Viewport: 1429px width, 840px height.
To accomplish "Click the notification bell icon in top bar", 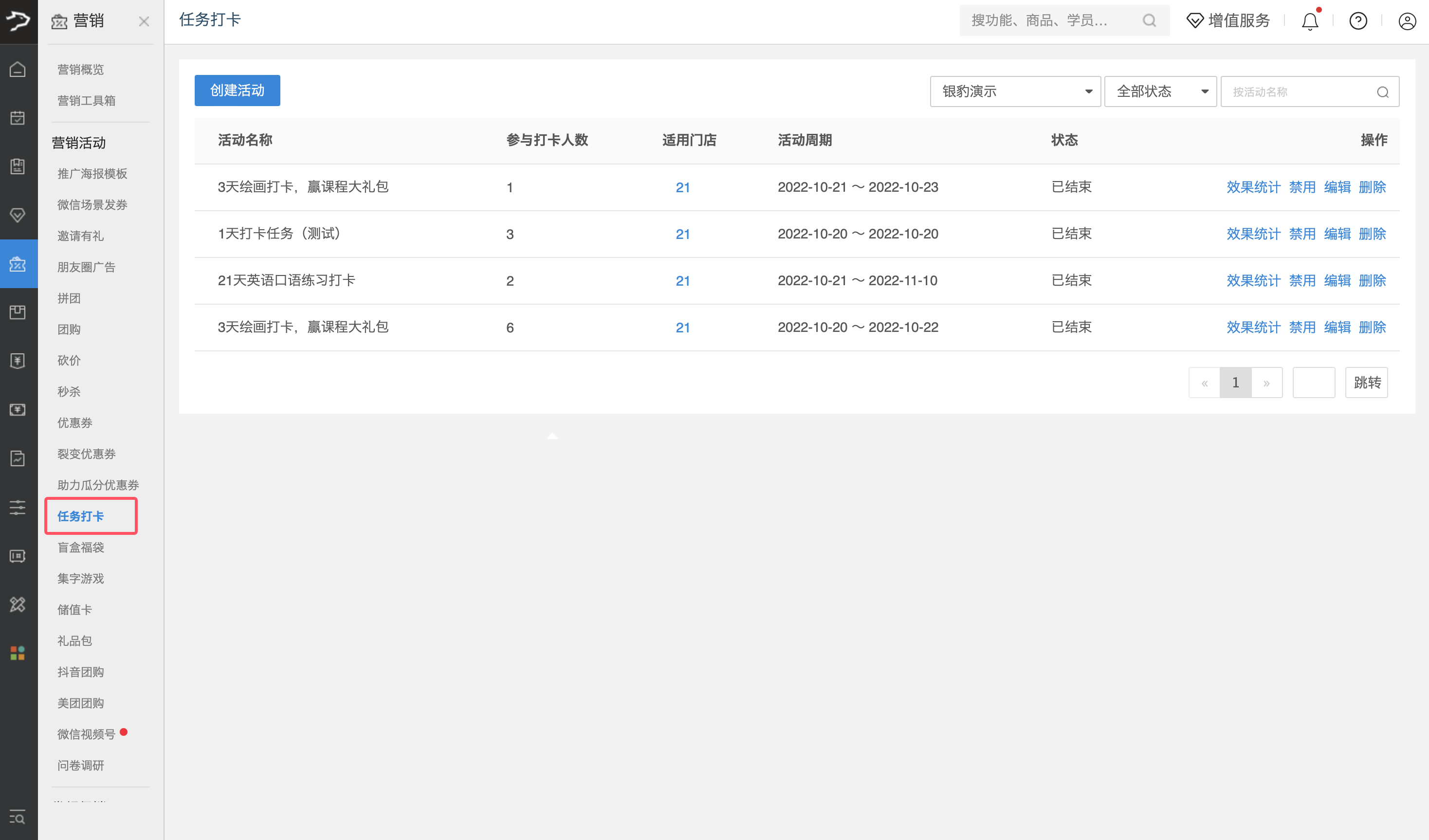I will pyautogui.click(x=1309, y=21).
